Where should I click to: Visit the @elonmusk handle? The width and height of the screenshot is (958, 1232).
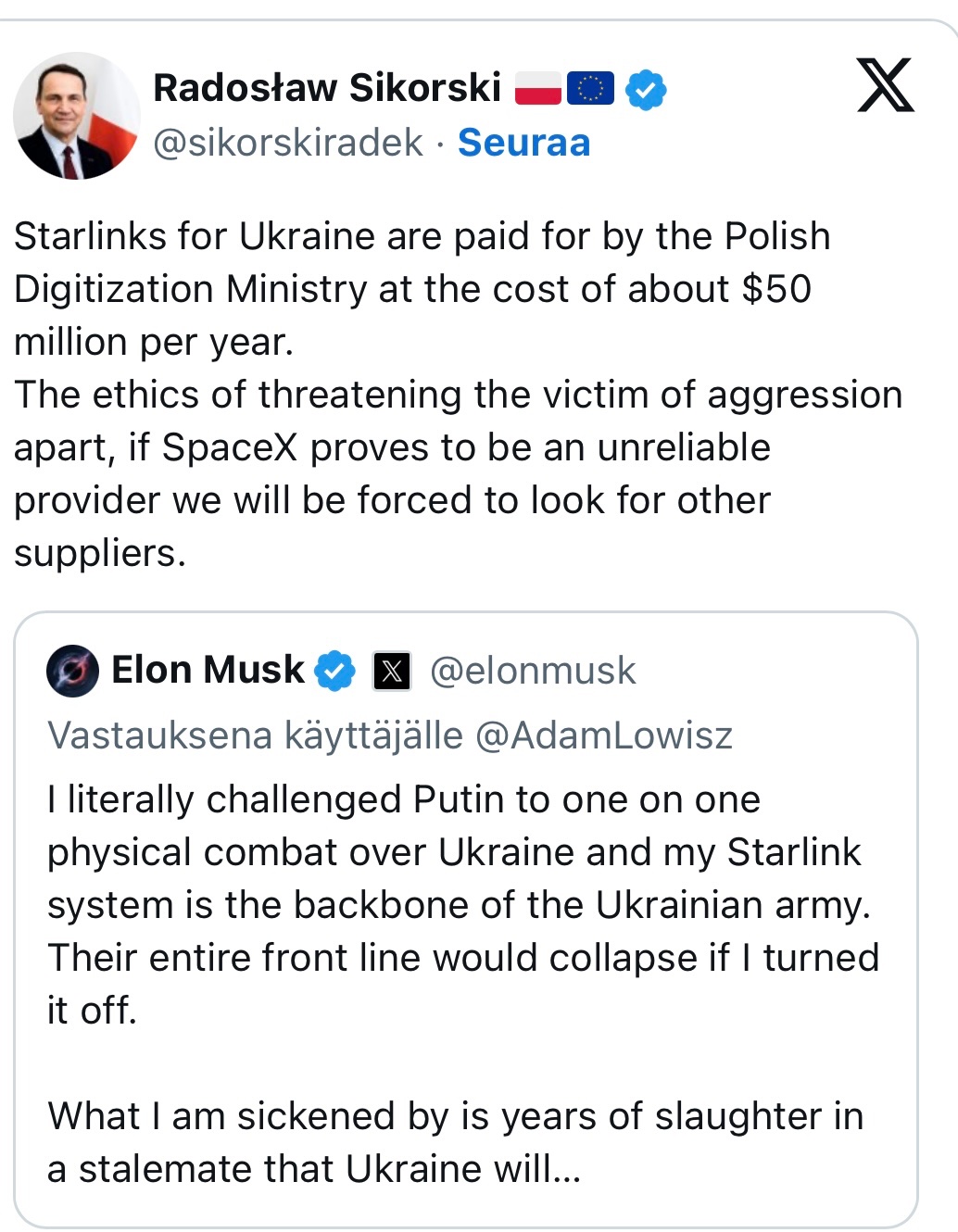(x=533, y=671)
